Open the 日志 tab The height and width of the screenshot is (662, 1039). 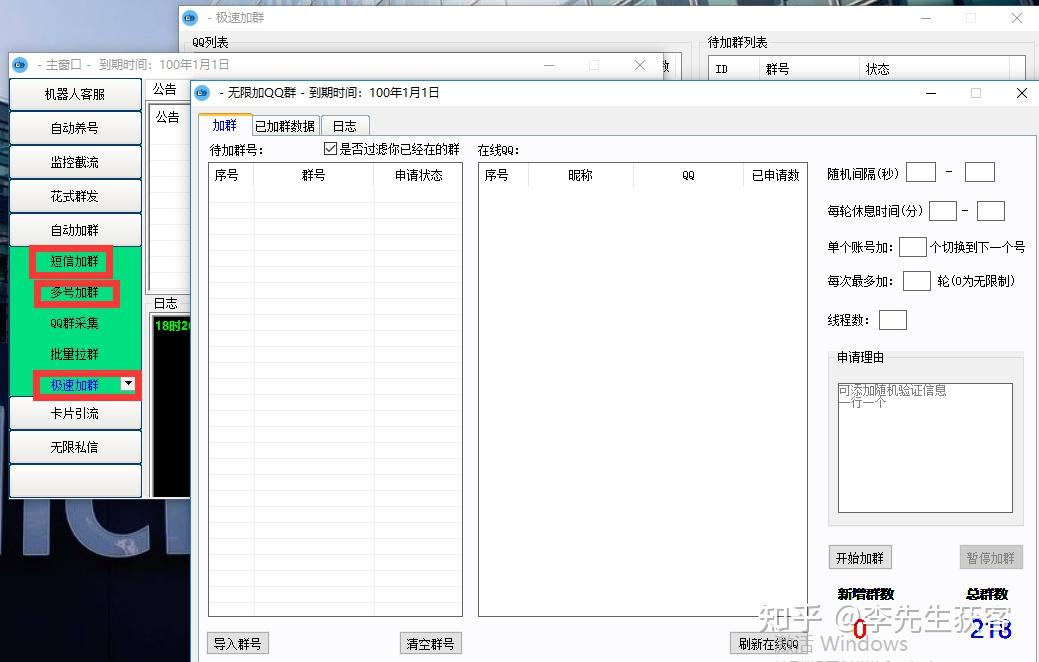click(345, 126)
